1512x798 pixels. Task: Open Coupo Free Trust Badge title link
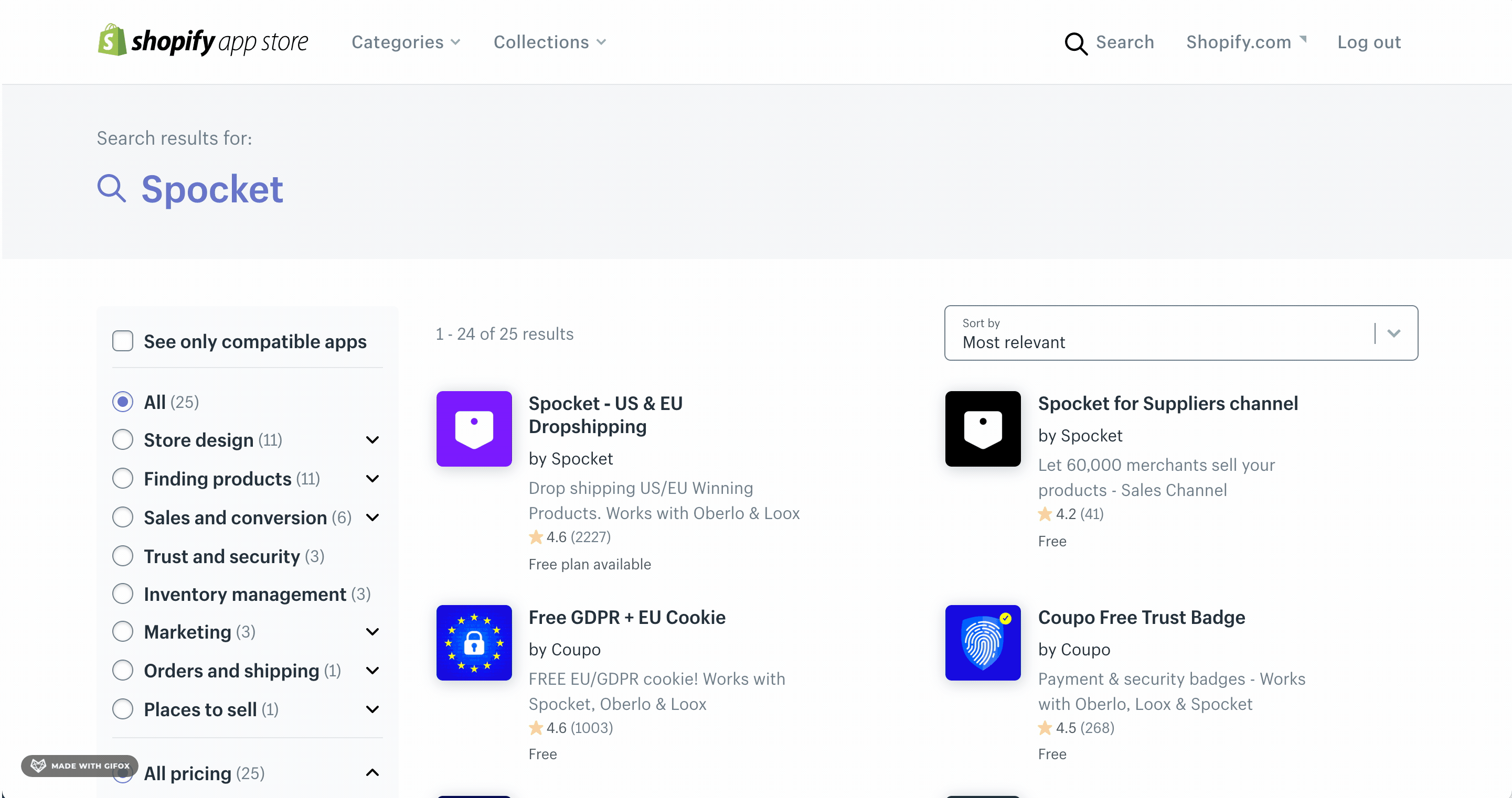[x=1141, y=617]
